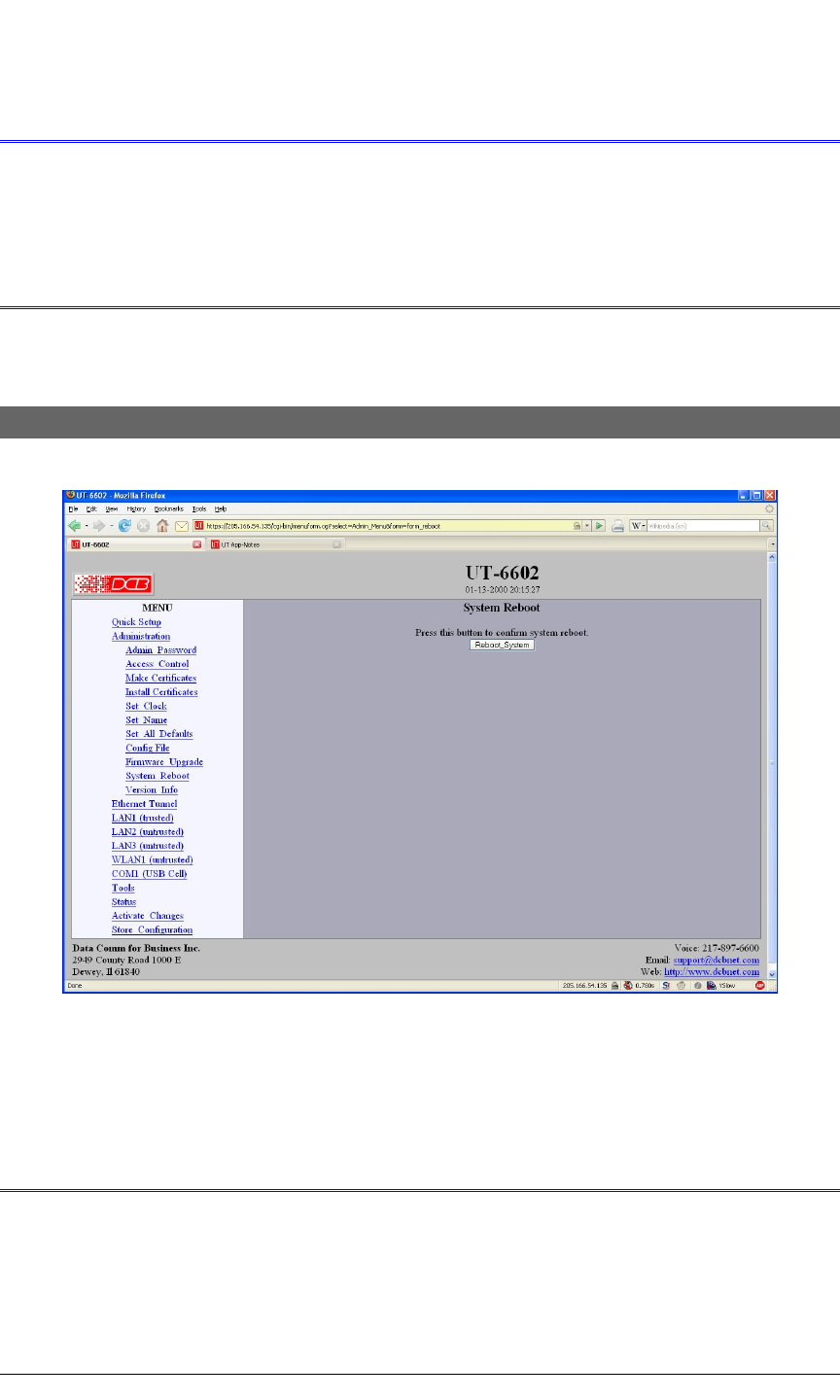
Task: Open the History menu
Action: point(136,508)
